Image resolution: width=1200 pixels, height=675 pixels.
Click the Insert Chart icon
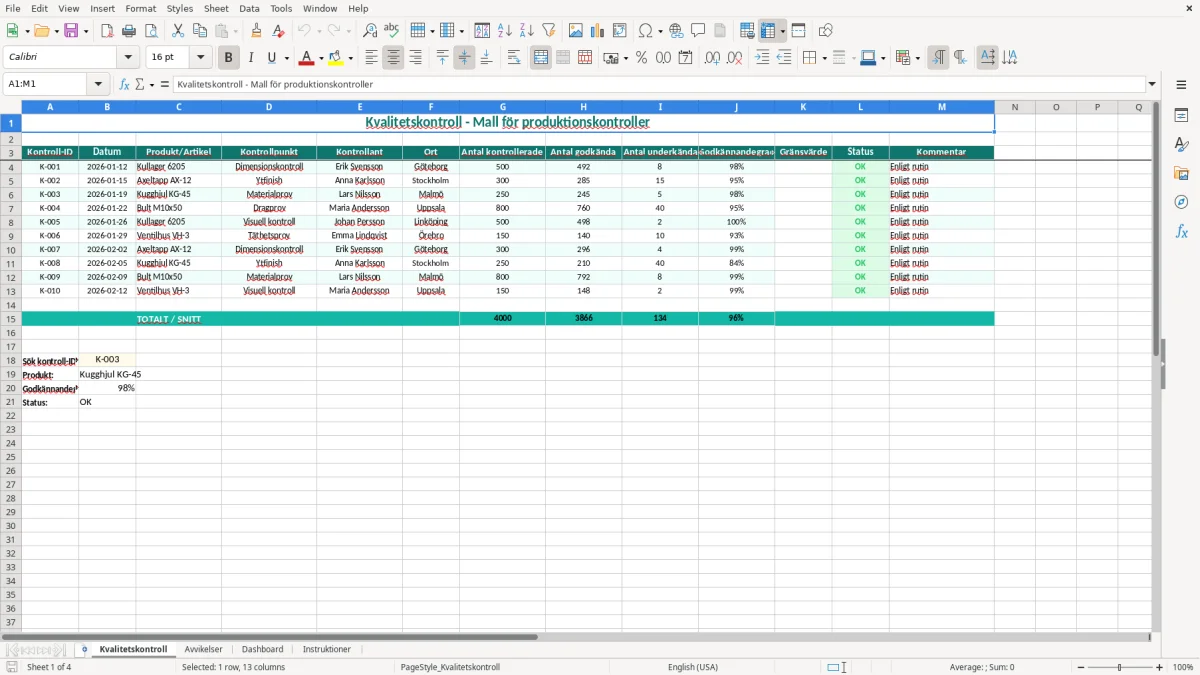(598, 31)
